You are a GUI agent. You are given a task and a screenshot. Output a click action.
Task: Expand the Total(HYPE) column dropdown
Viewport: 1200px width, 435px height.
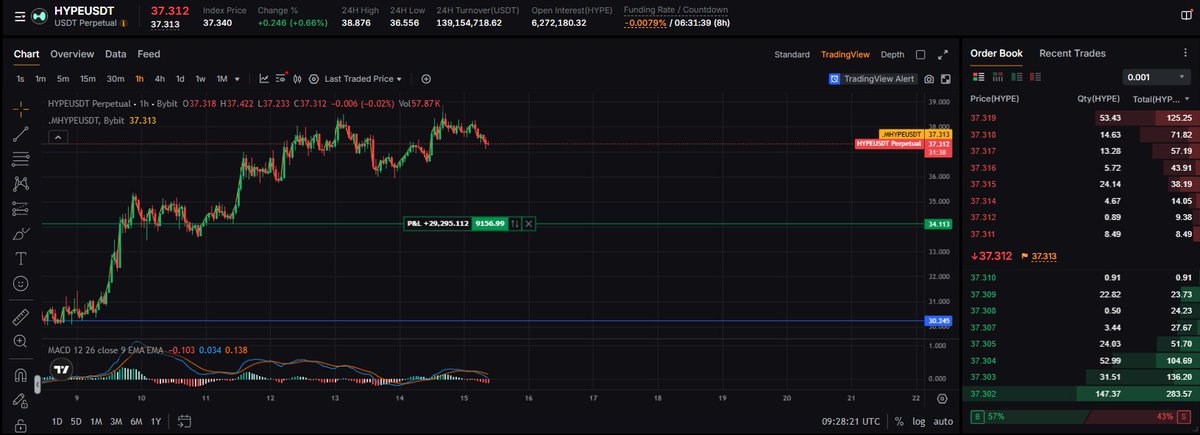[x=1188, y=99]
